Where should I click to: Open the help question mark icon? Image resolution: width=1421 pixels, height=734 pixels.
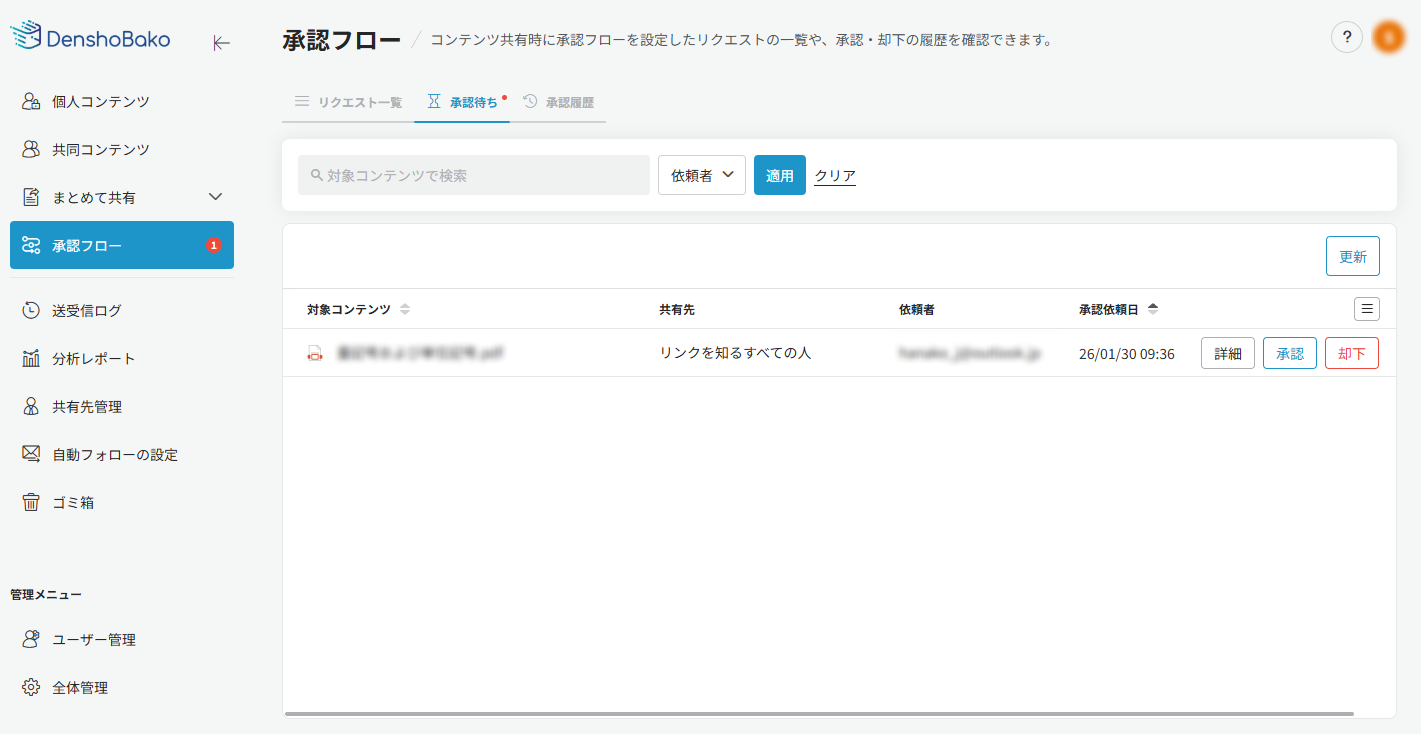pos(1347,38)
